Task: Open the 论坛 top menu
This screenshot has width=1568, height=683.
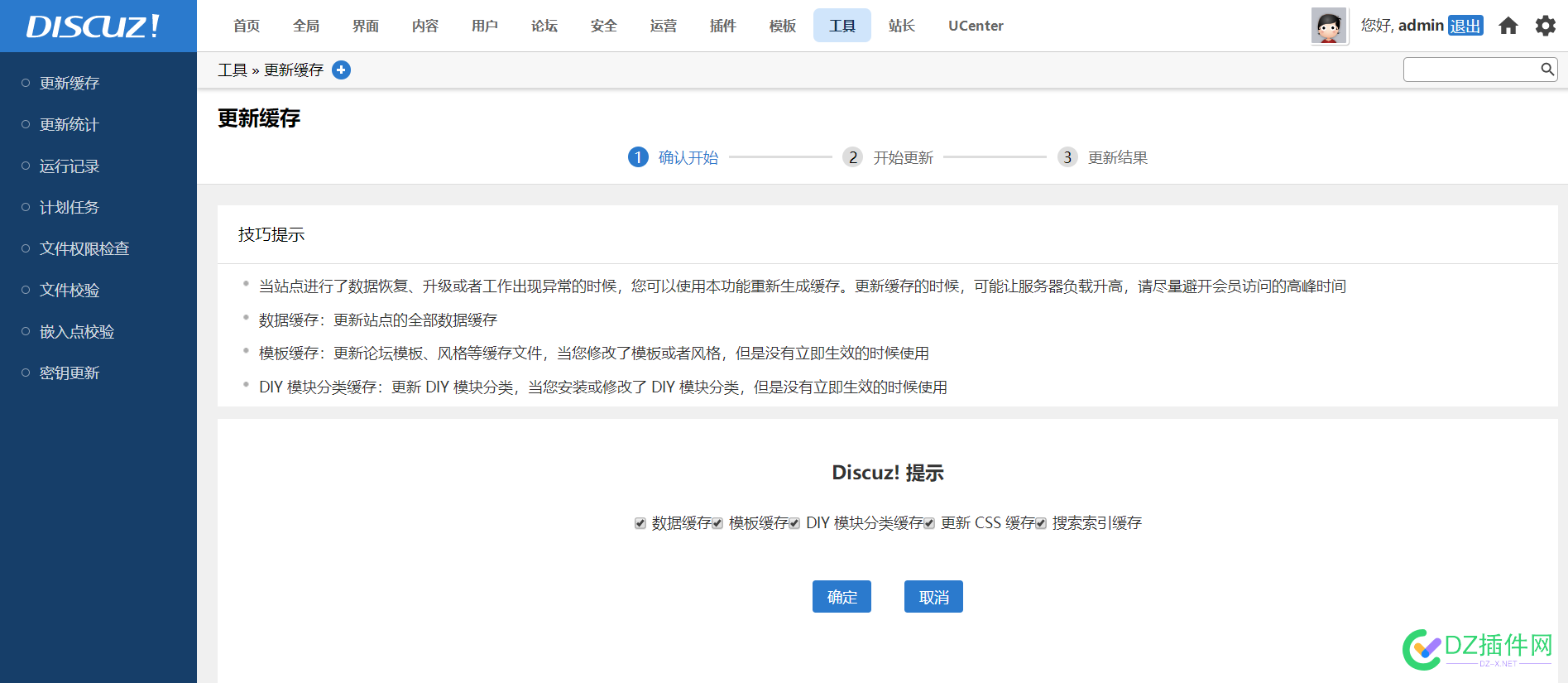Action: (x=544, y=26)
